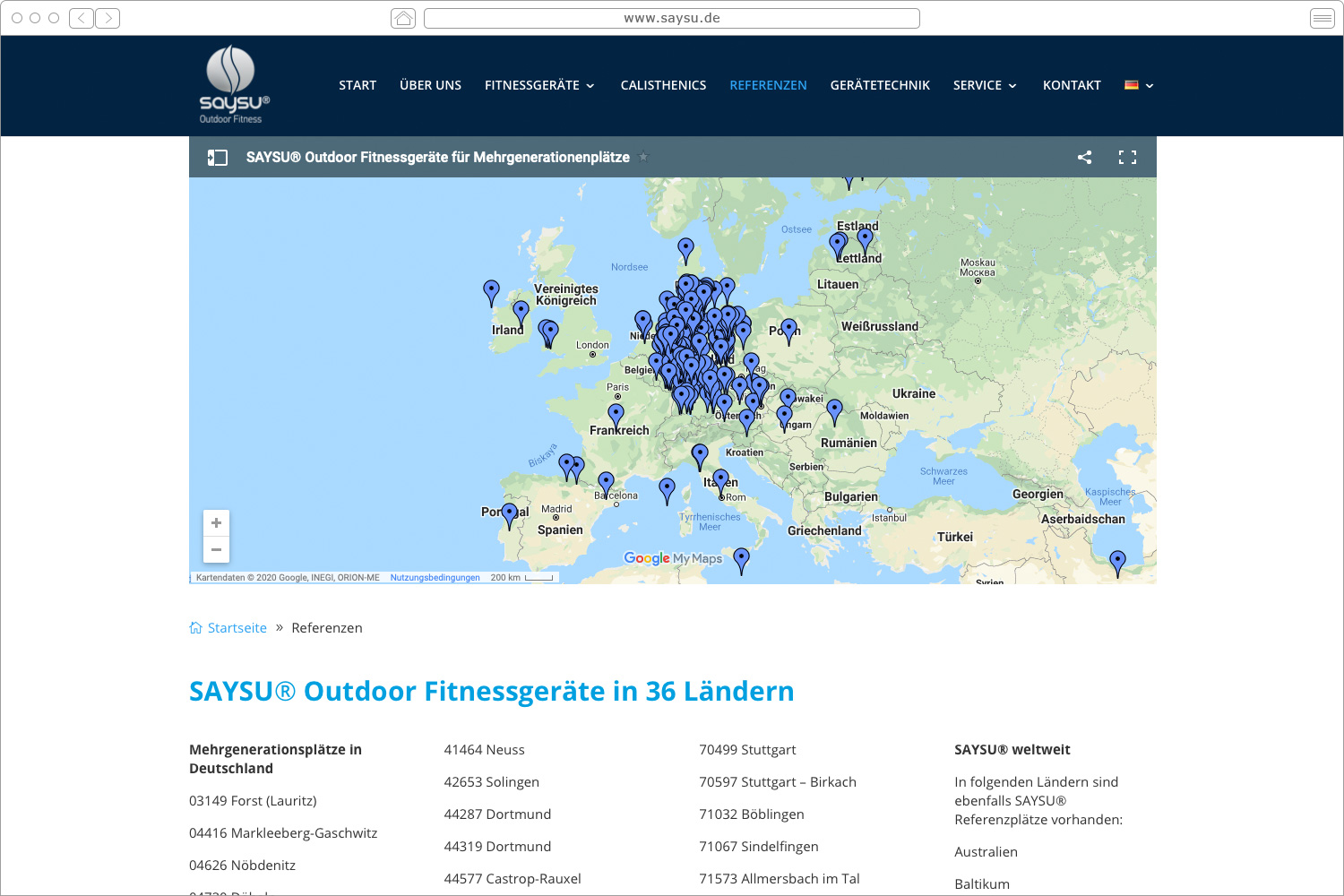Click the 44319 Dortmund entry
The width and height of the screenshot is (1344, 896).
[x=497, y=847]
